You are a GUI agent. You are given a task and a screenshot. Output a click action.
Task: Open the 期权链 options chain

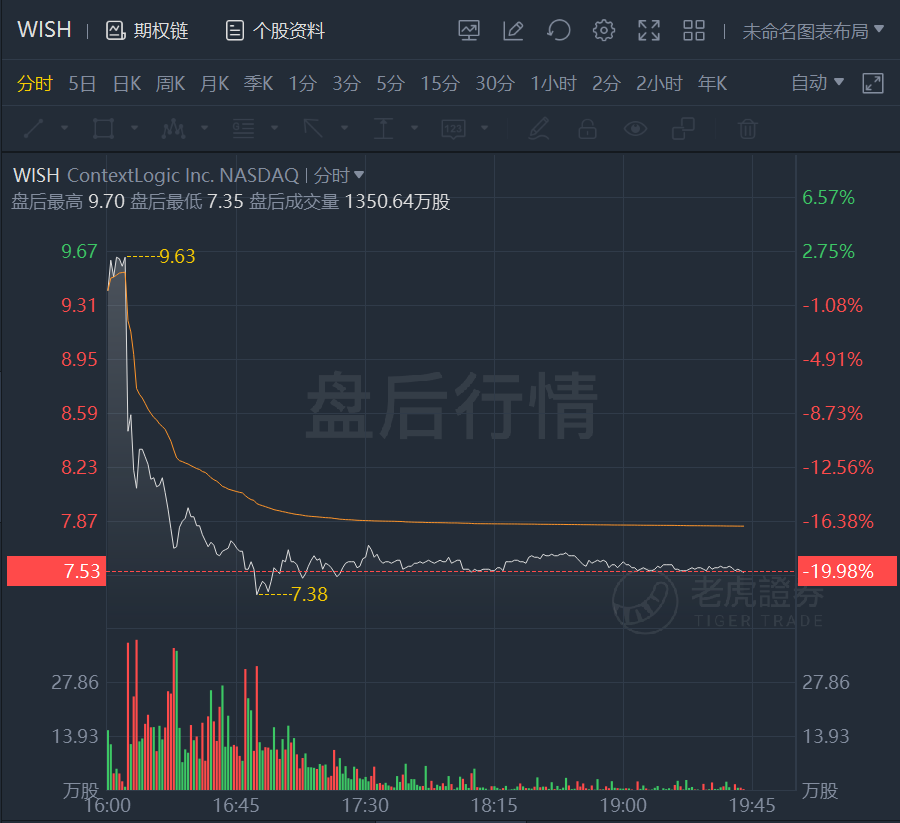pyautogui.click(x=147, y=30)
